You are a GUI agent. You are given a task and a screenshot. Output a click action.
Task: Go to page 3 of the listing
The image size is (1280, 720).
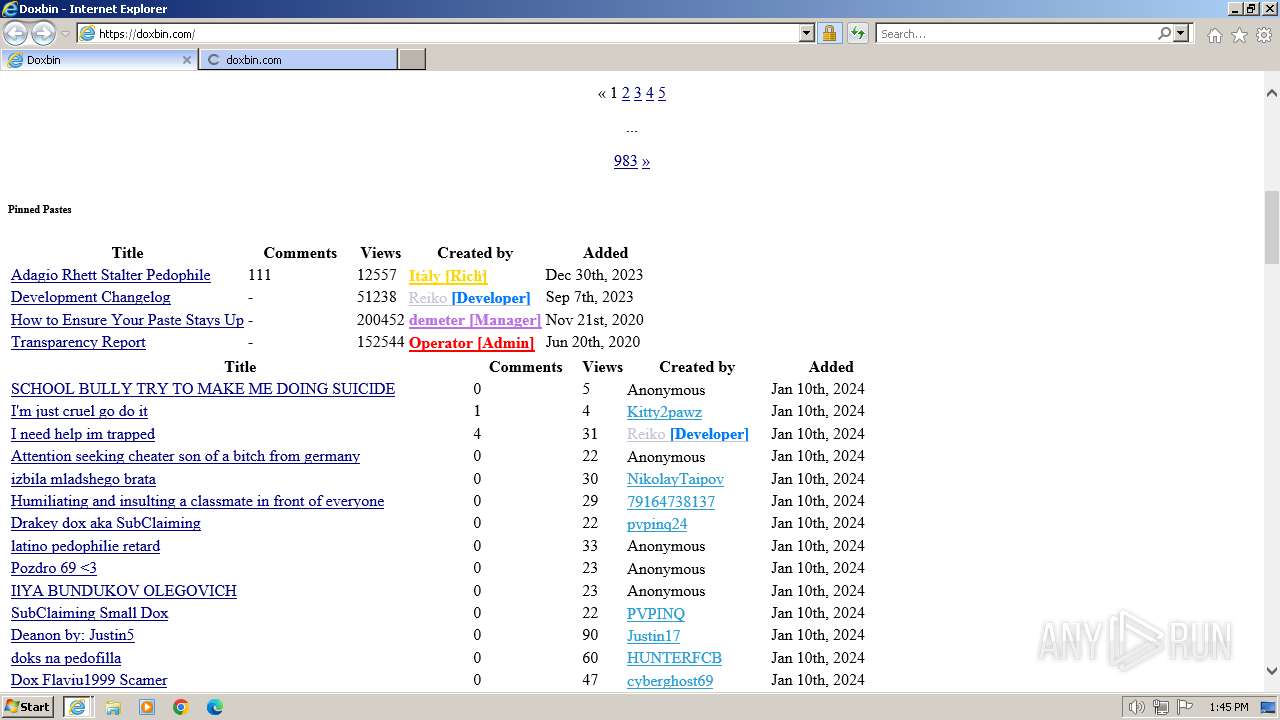tap(638, 93)
